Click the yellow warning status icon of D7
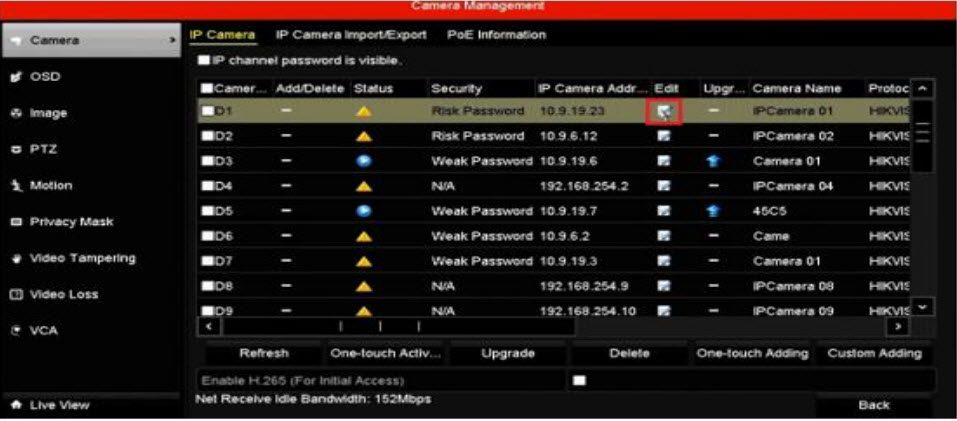 pyautogui.click(x=364, y=261)
